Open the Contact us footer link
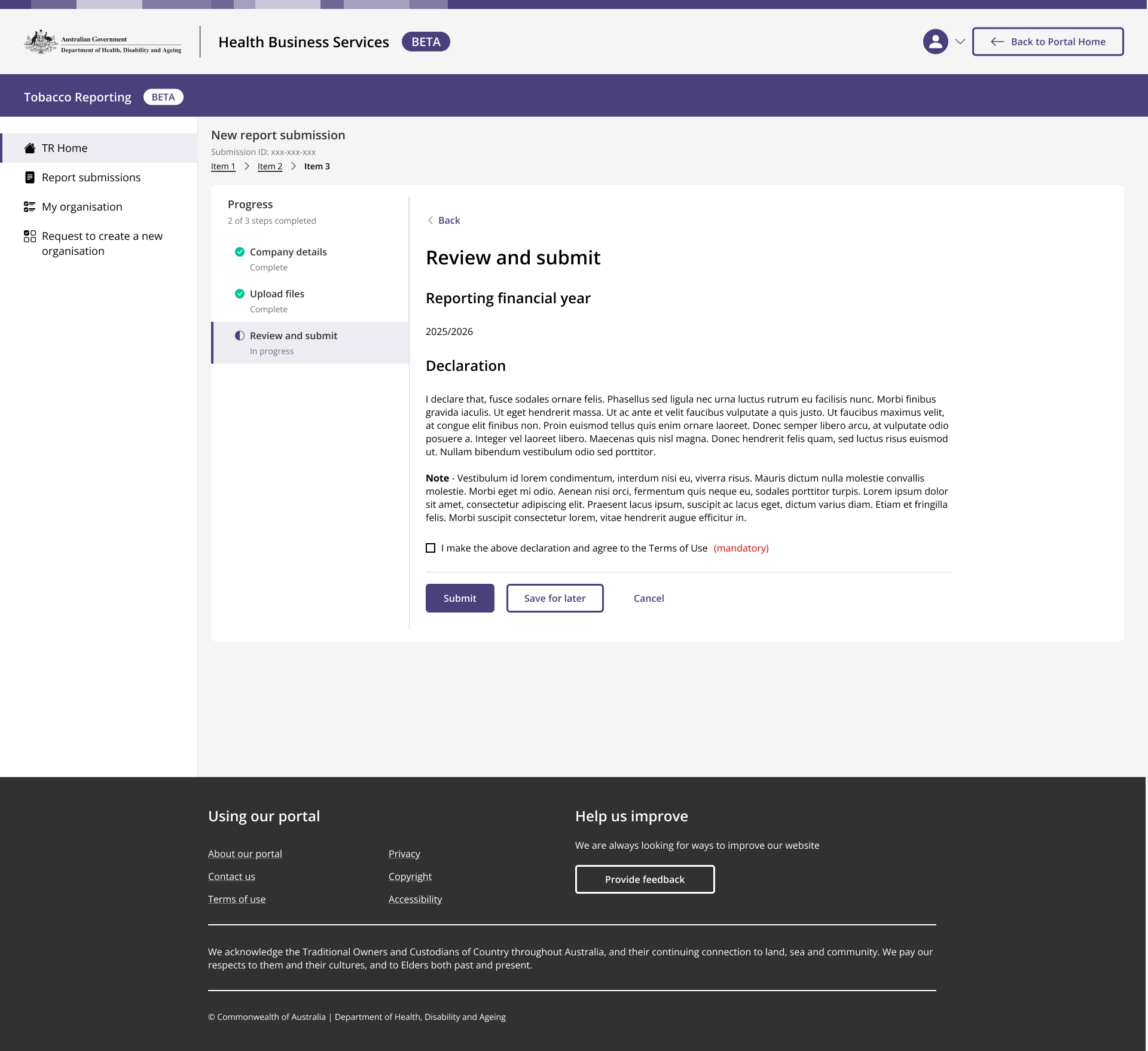Image resolution: width=1148 pixels, height=1051 pixels. [x=231, y=876]
